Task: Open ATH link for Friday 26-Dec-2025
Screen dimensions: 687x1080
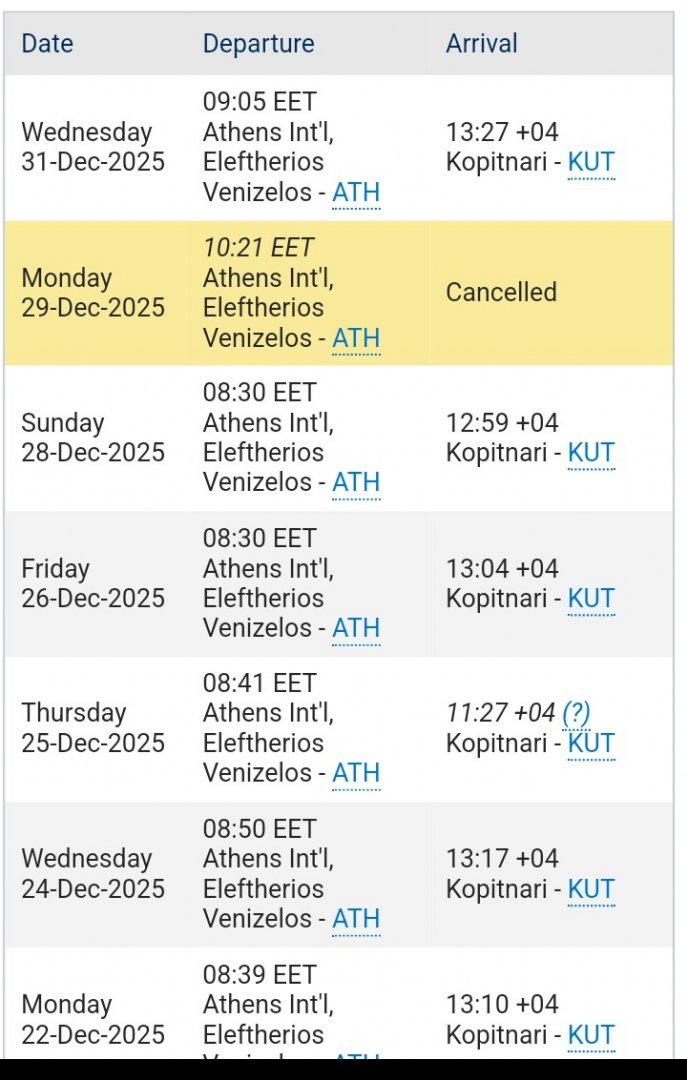Action: pos(356,628)
